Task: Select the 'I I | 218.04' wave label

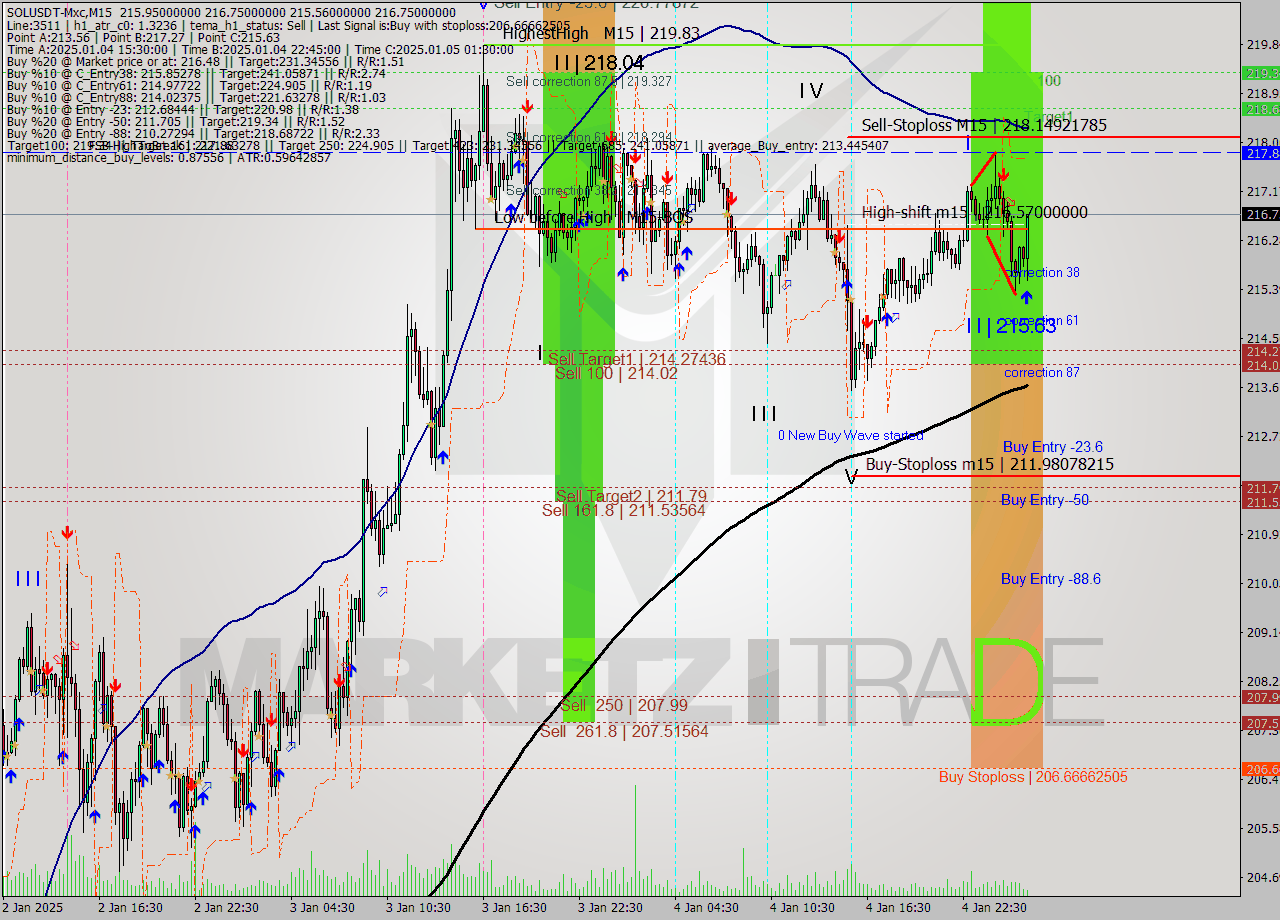Action: pyautogui.click(x=599, y=62)
